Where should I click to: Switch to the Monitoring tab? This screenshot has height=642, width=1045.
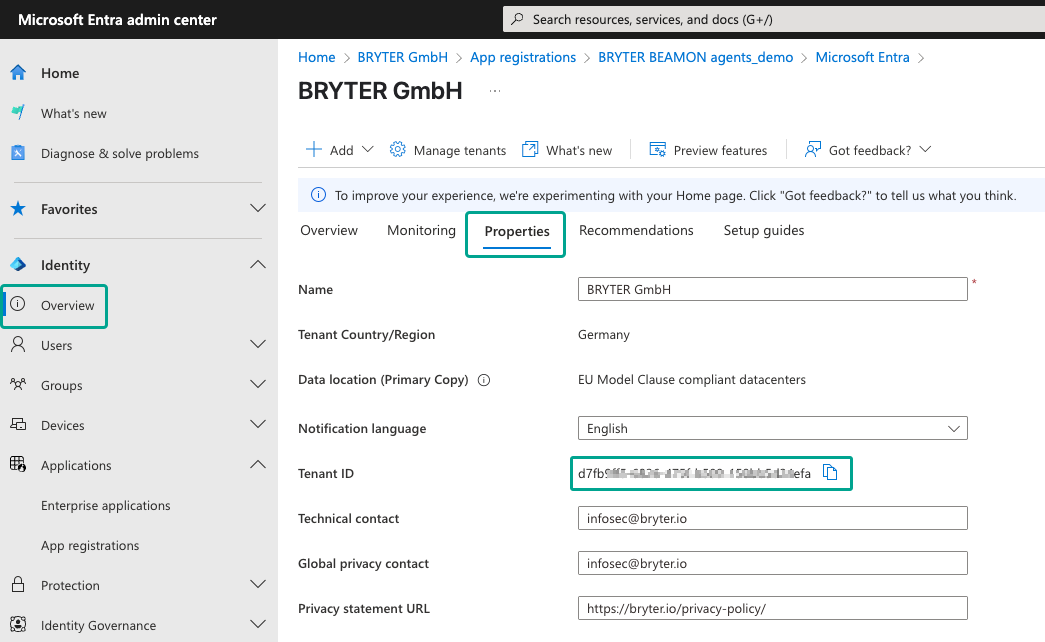[421, 230]
